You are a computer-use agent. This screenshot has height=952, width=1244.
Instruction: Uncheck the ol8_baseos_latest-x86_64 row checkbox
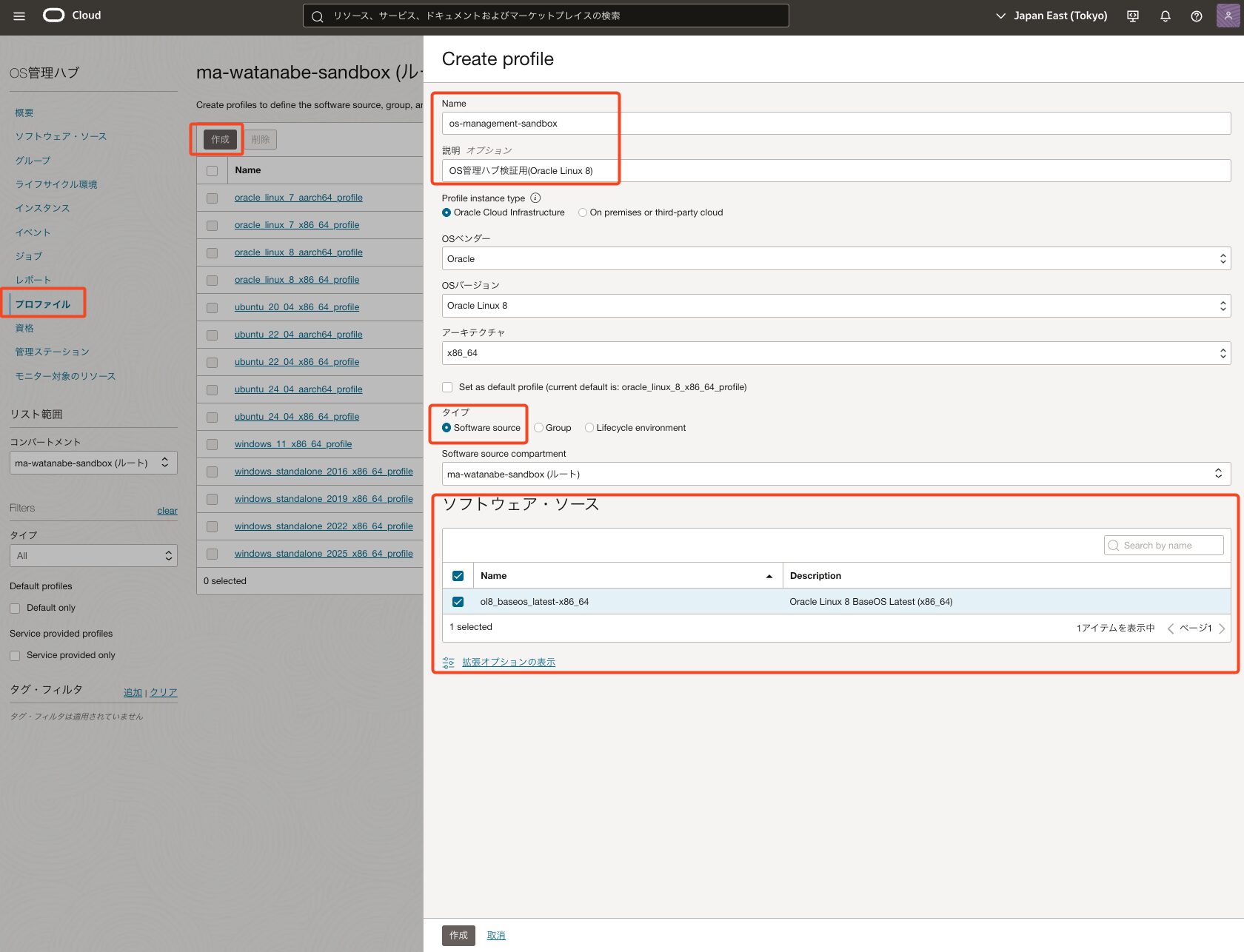pyautogui.click(x=458, y=602)
